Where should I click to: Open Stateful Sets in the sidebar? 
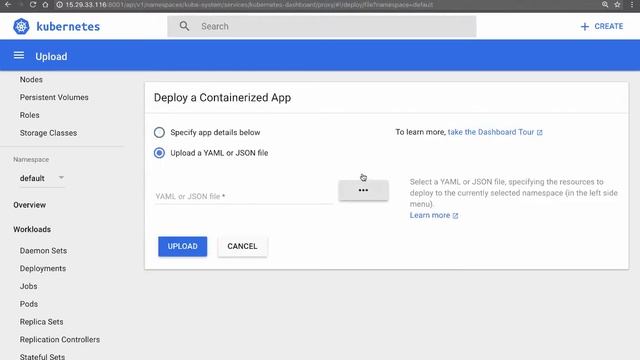pos(42,356)
